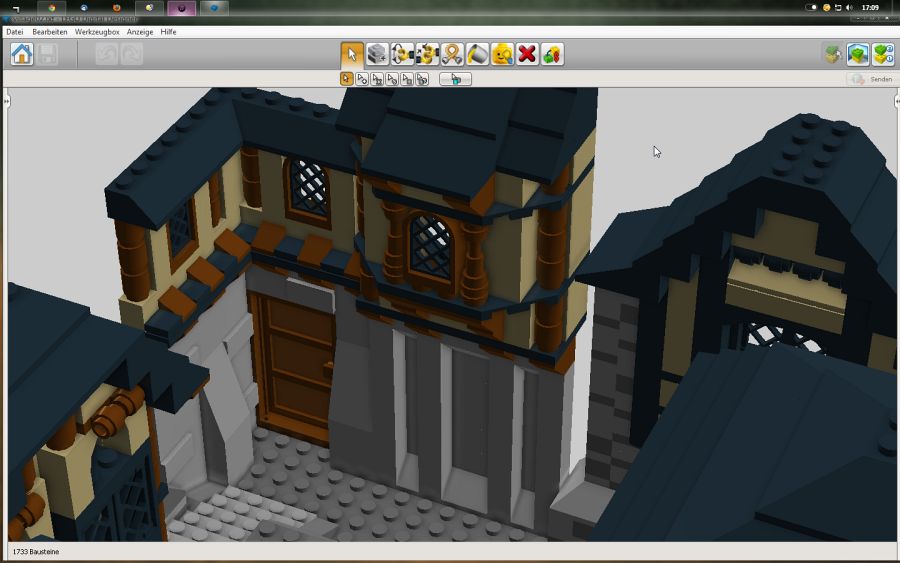Select the Hide brick minifig-head tool
This screenshot has width=900, height=563.
pos(502,54)
